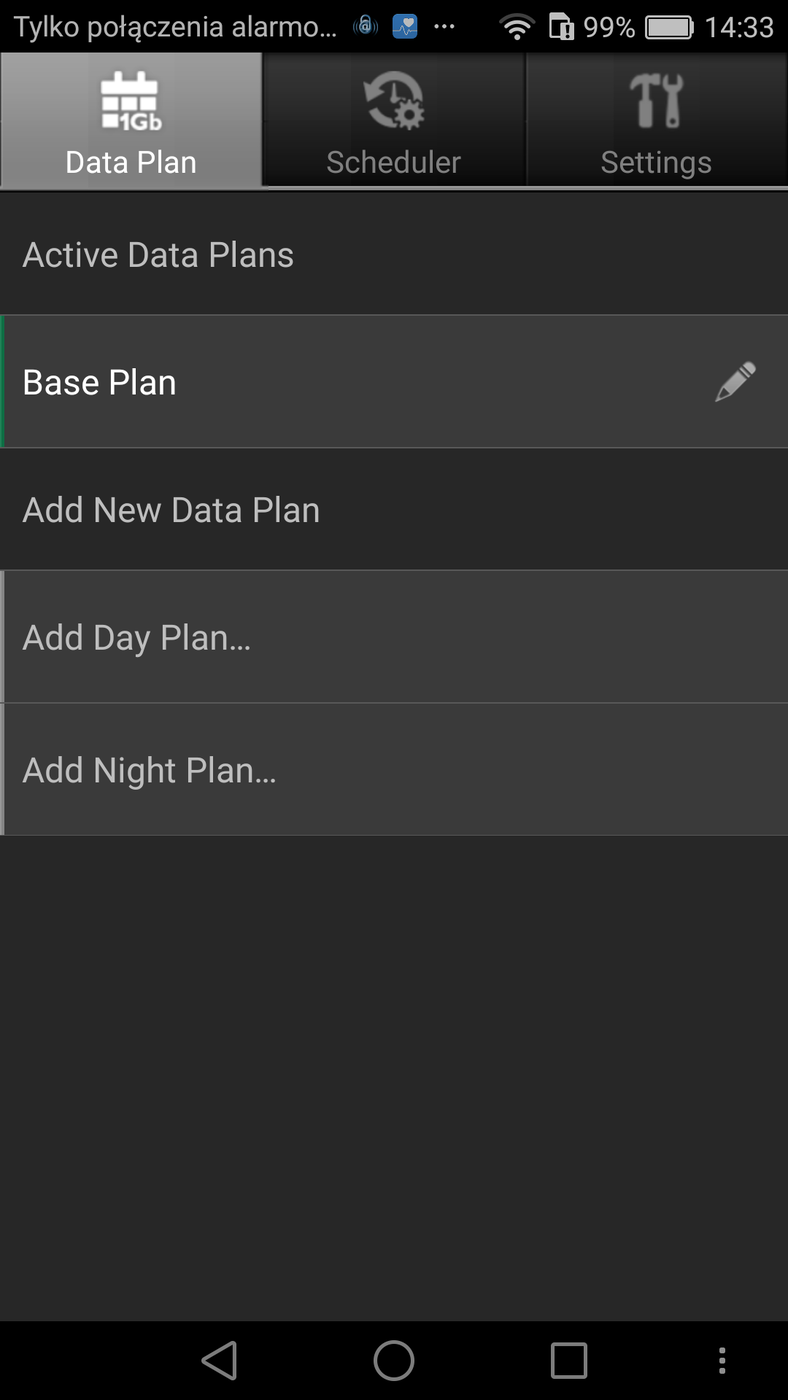This screenshot has width=788, height=1400.
Task: Tap the status bar clock time
Action: [739, 27]
